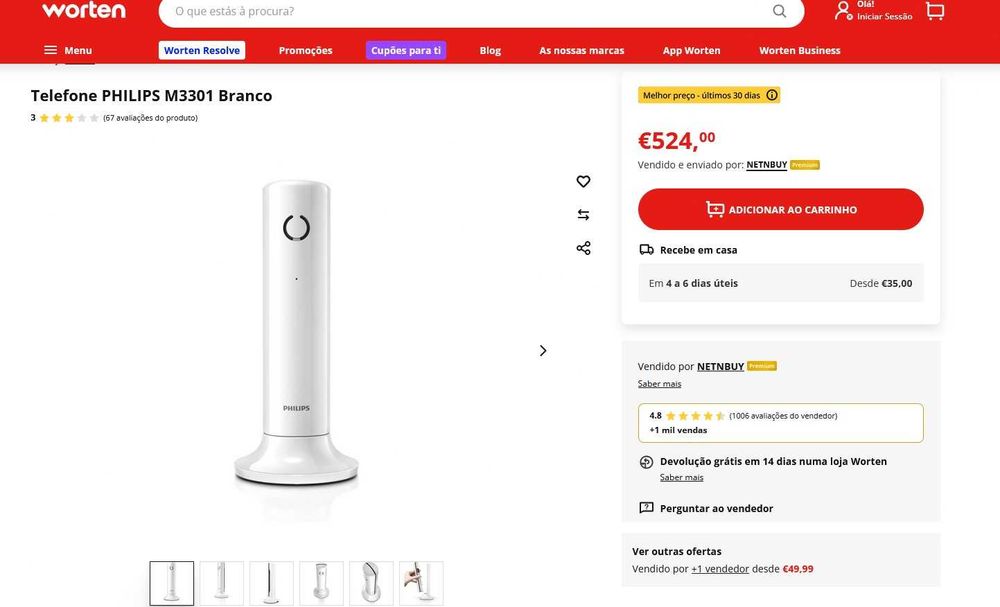Viewport: 1000px width, 607px height.
Task: Click the user account icon
Action: (843, 11)
